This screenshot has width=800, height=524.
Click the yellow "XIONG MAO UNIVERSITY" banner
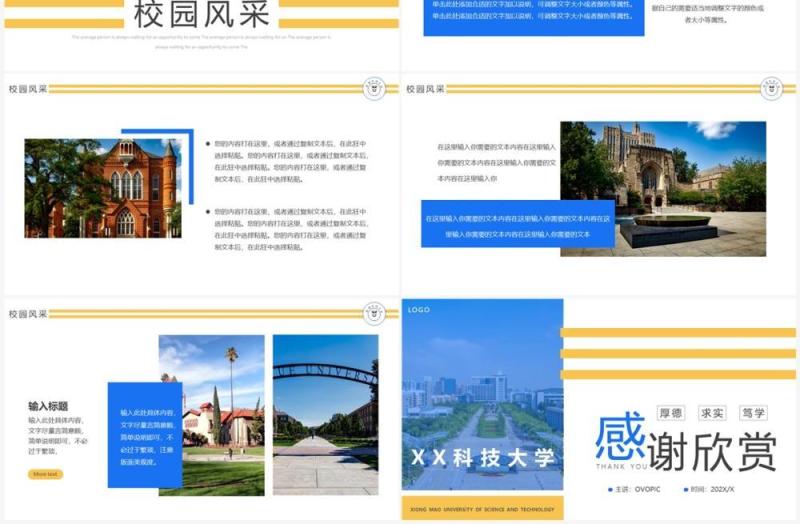coord(483,508)
